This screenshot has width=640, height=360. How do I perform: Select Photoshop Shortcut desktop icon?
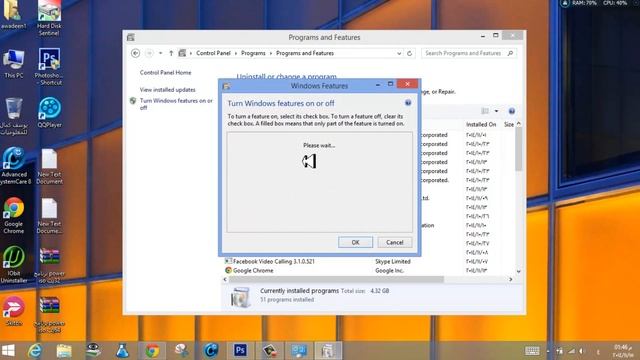(49, 67)
